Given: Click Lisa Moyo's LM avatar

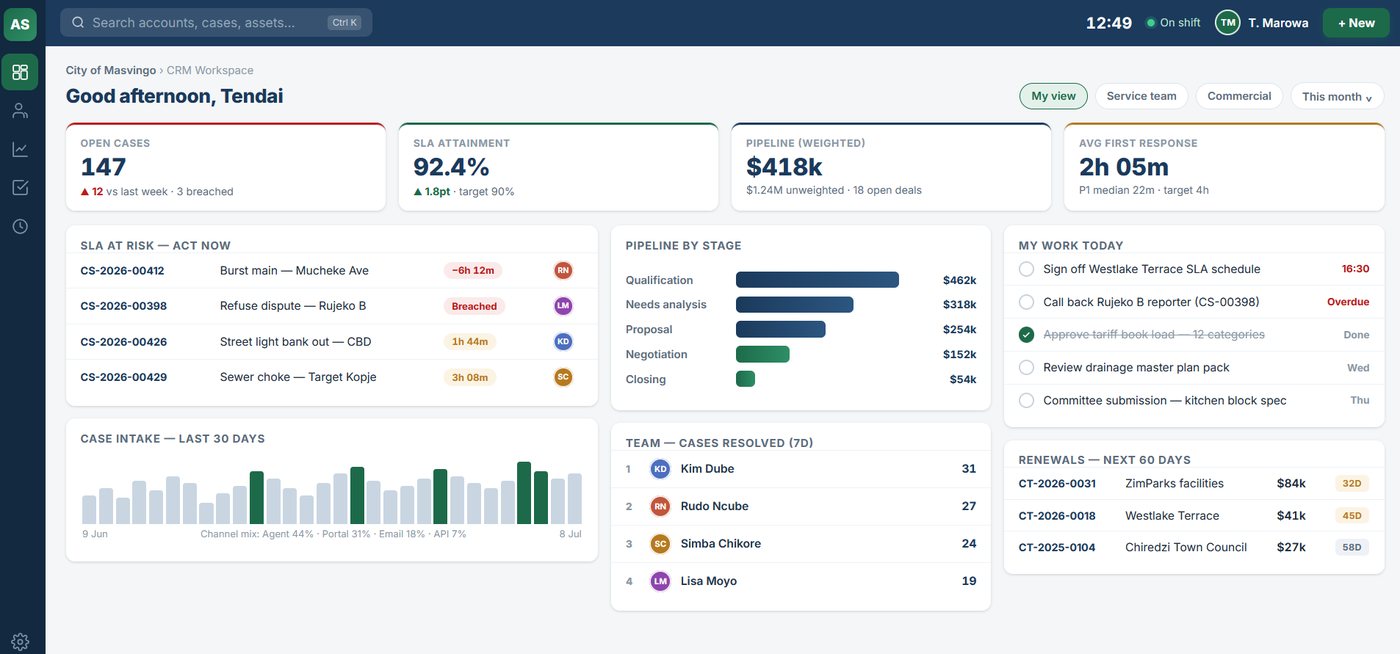Looking at the screenshot, I should [660, 581].
